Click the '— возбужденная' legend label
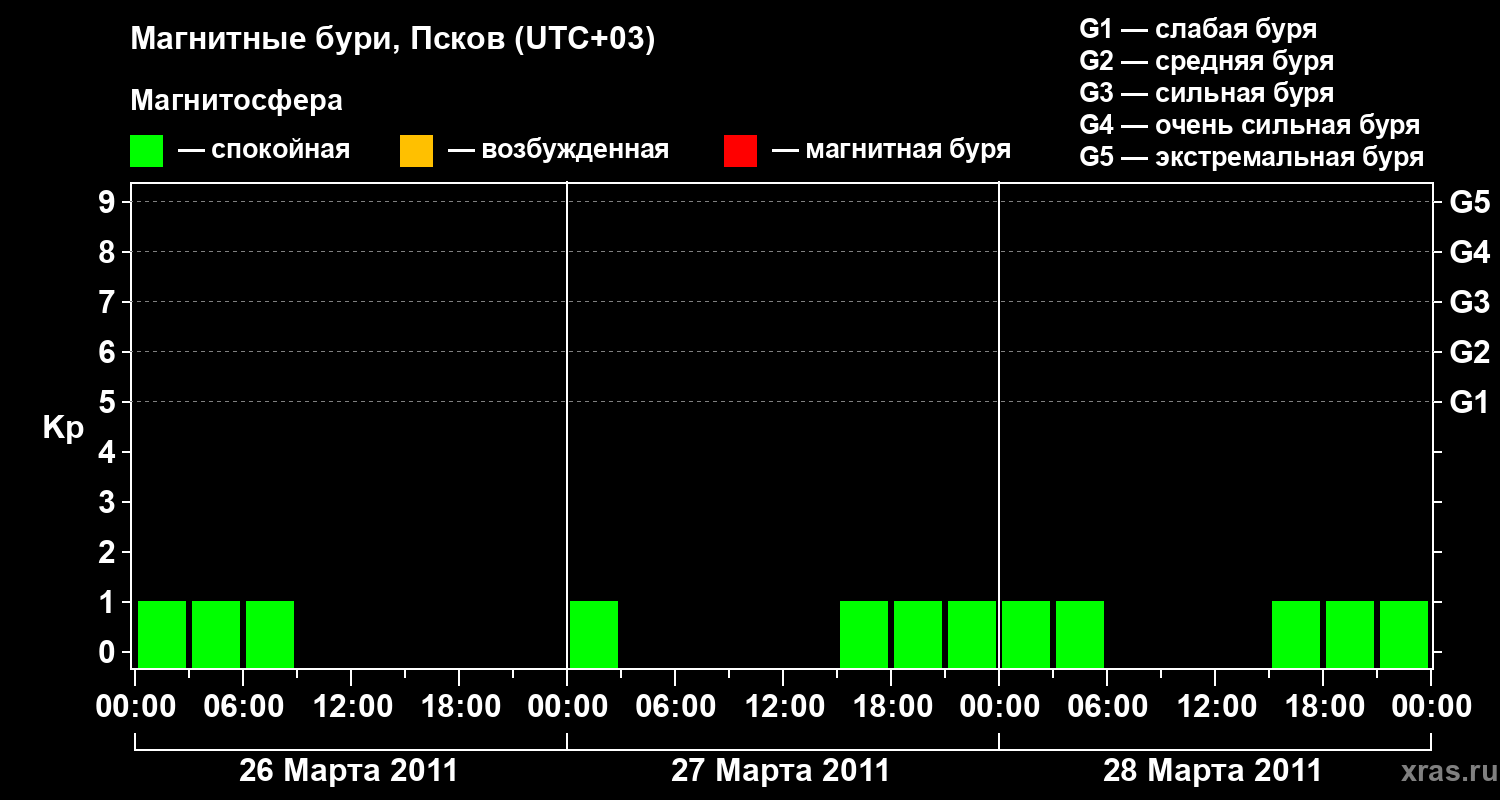Image resolution: width=1500 pixels, height=800 pixels. click(558, 151)
